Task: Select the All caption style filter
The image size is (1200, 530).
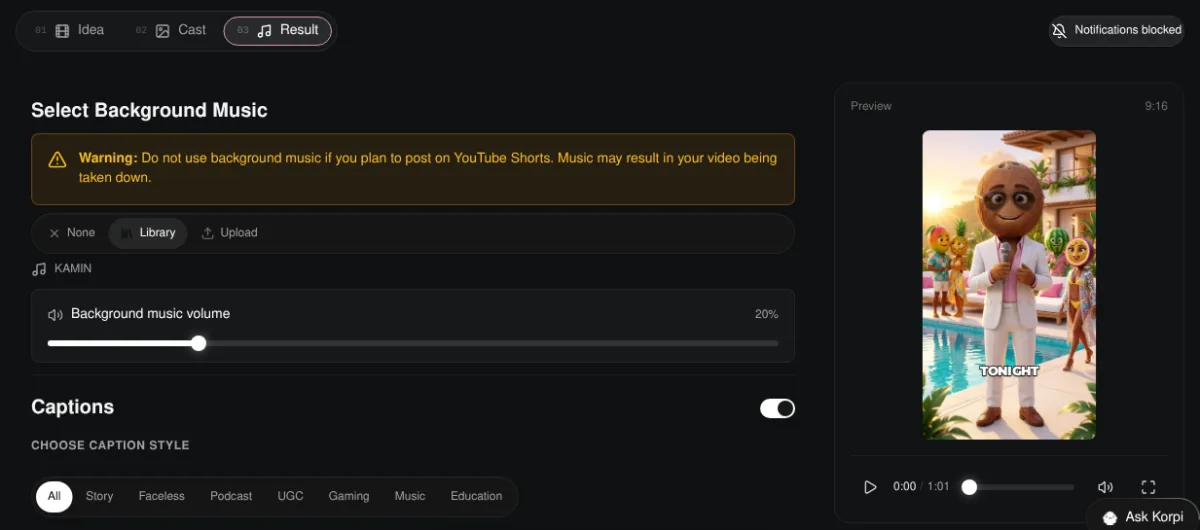Action: [54, 496]
